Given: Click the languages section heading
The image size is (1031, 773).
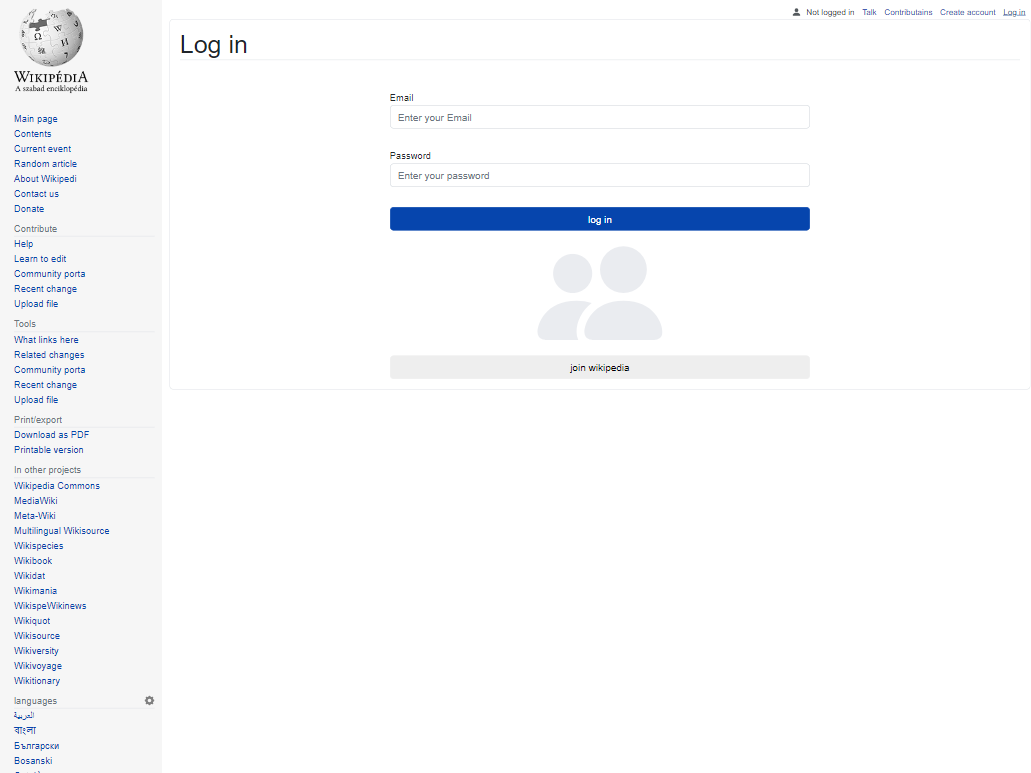Looking at the screenshot, I should (36, 701).
